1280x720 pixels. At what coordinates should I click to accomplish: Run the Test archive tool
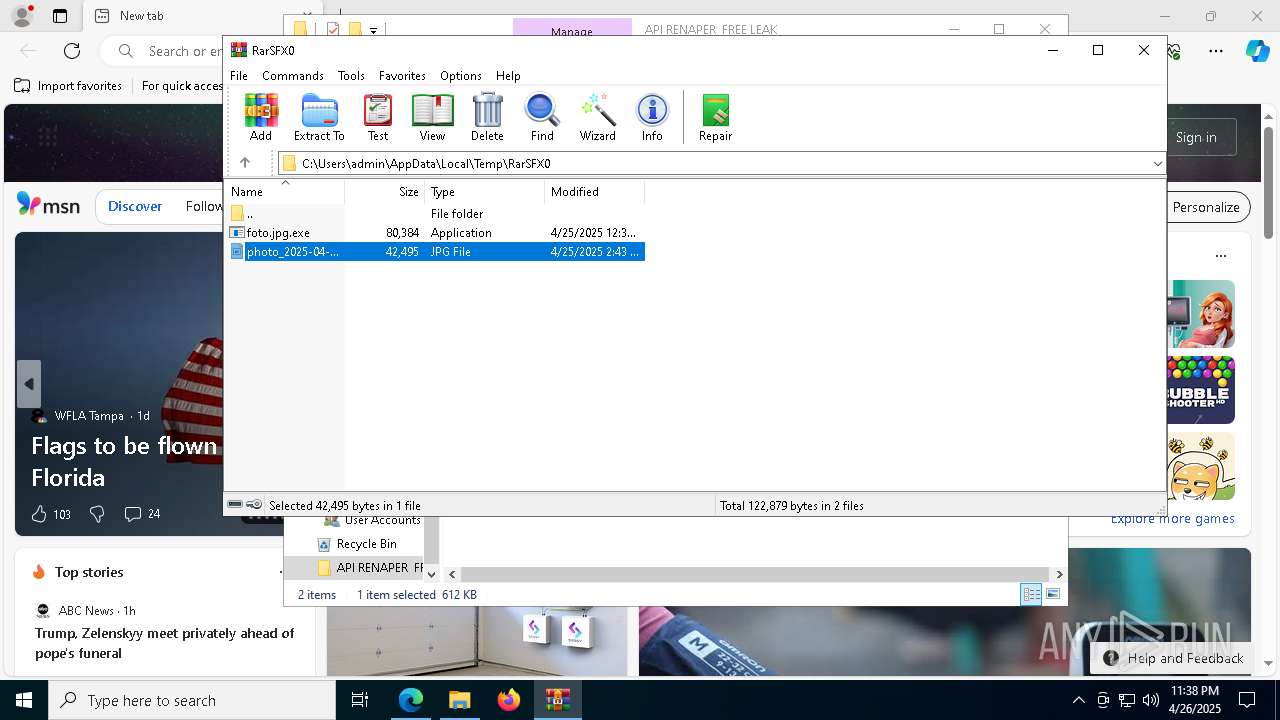(378, 117)
